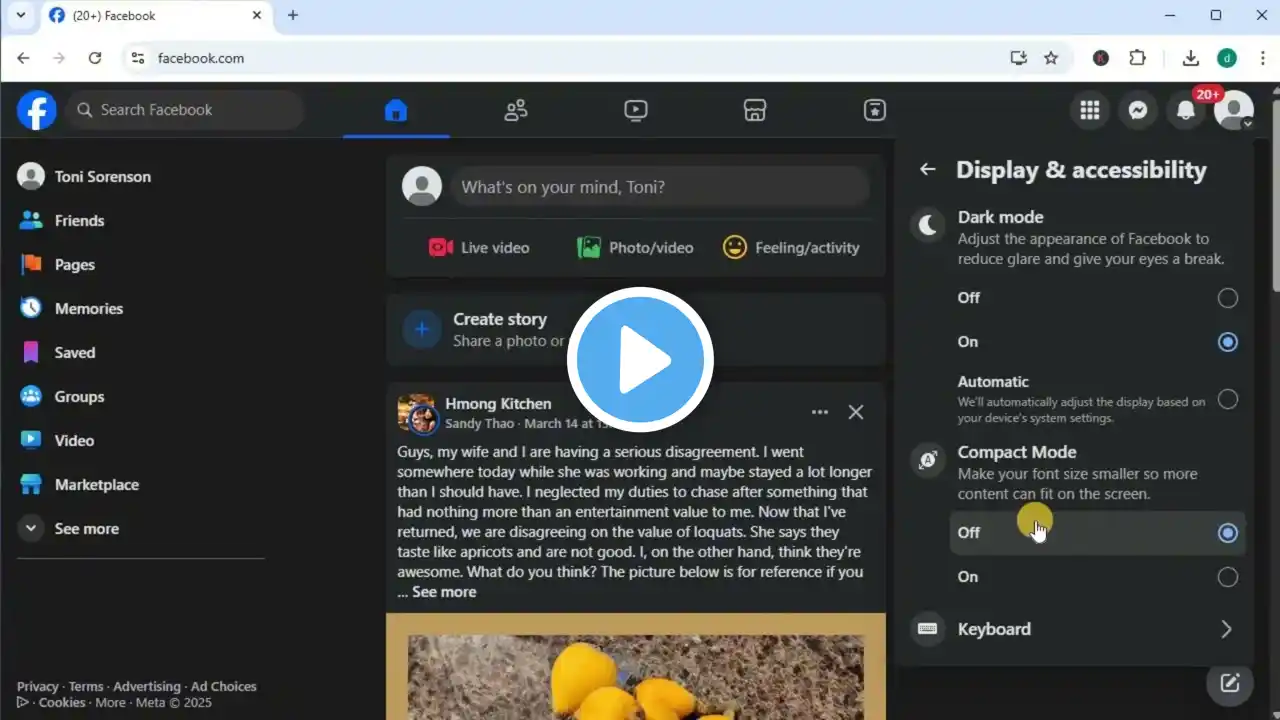
Task: Switch to the Video tab in top bar
Action: coord(636,110)
